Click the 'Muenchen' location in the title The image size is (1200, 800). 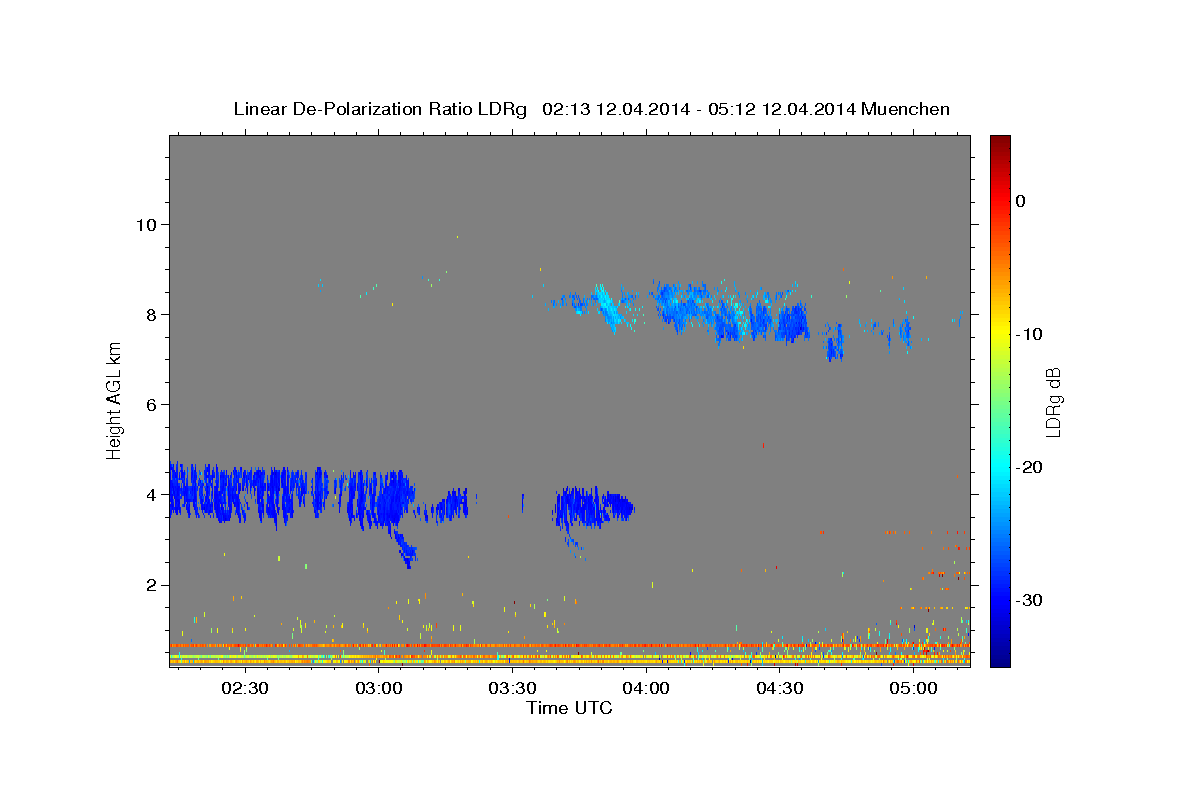[906, 109]
